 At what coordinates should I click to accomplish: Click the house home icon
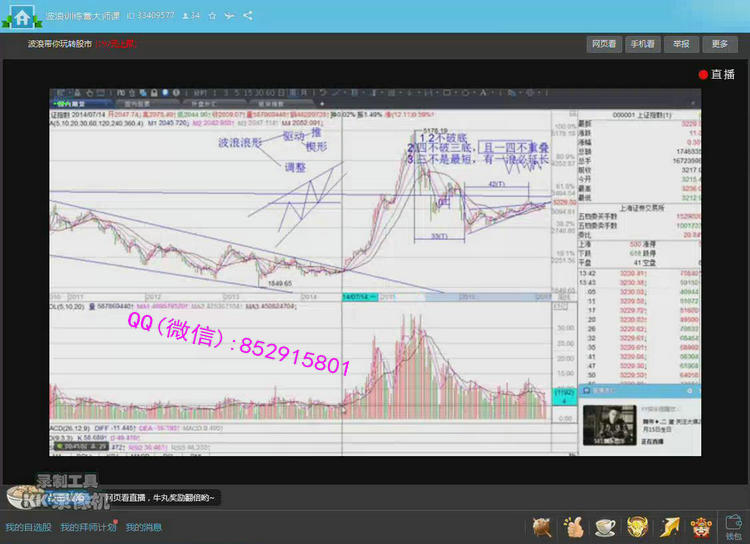point(20,17)
